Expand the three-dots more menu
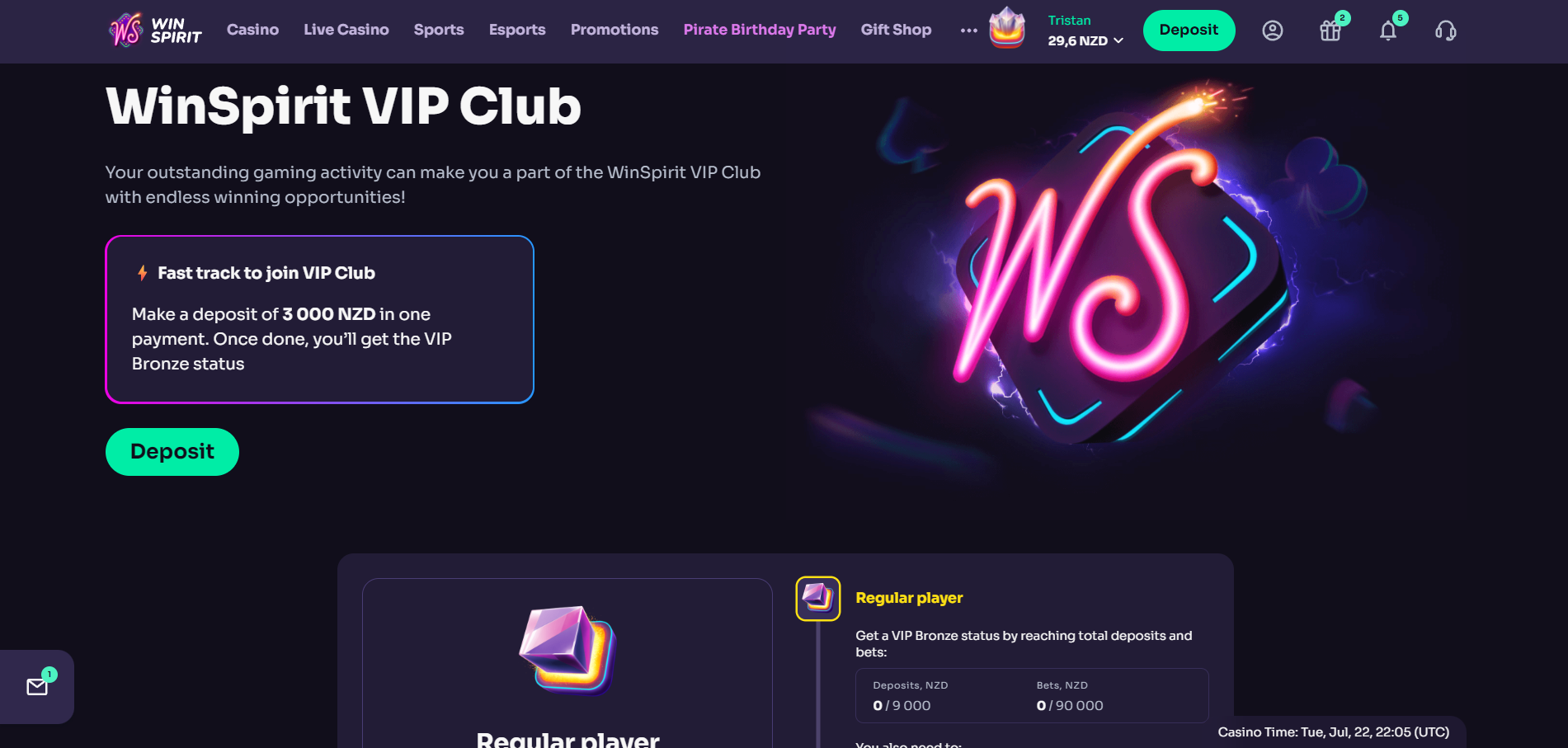Viewport: 1568px width, 748px height. coord(969,31)
